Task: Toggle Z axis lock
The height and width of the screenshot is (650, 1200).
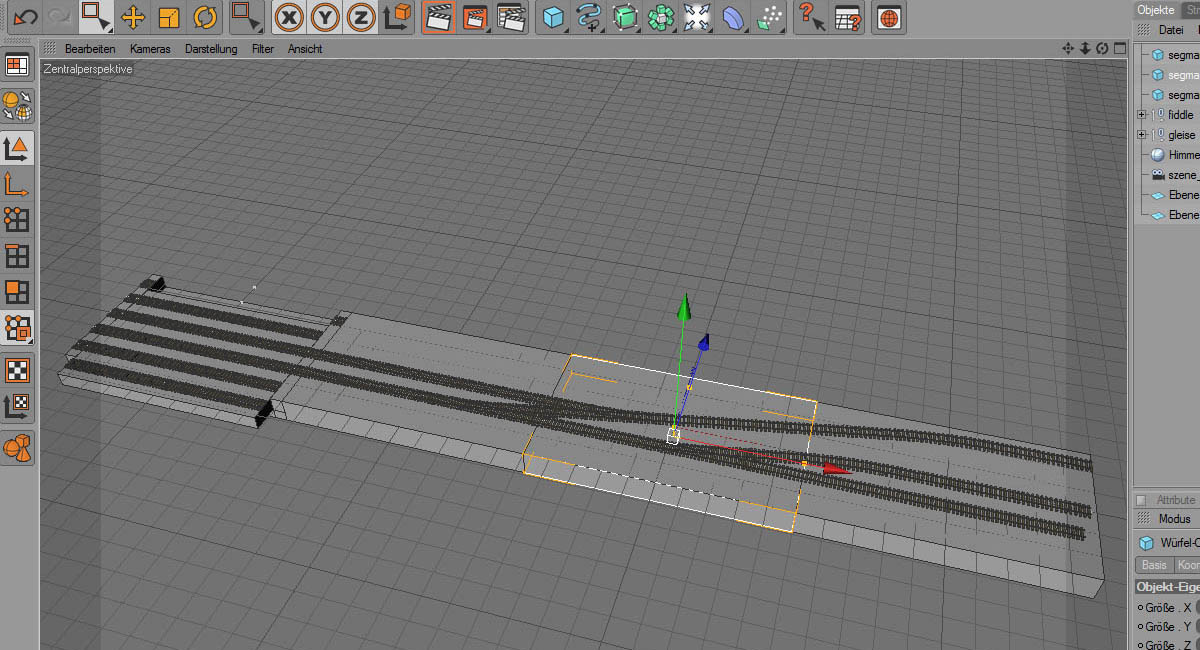Action: coord(362,17)
